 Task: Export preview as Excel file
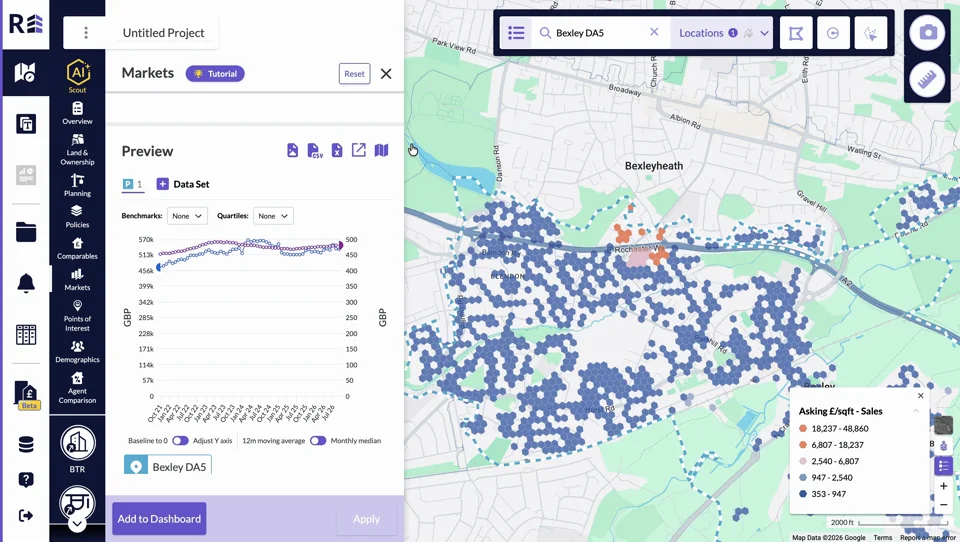click(x=337, y=150)
